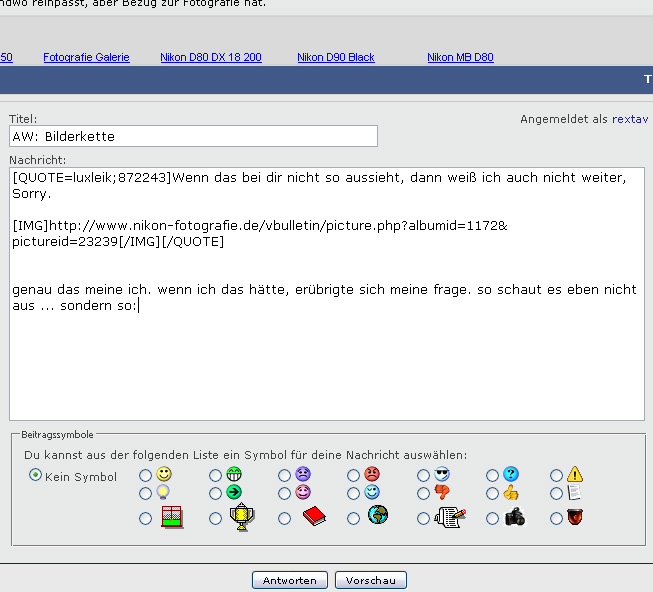Viewport: 653px width, 592px height.
Task: Select the Kein Symbol radio button
Action: (35, 475)
